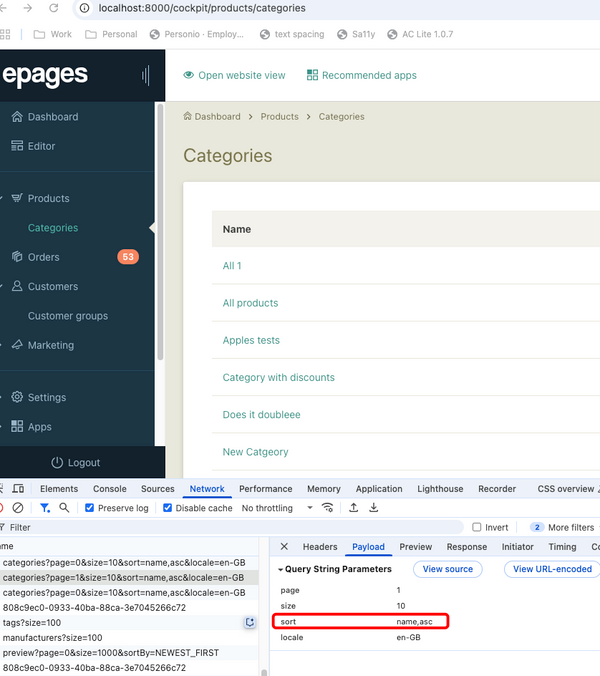The height and width of the screenshot is (676, 600).
Task: Check the Invert filter checkbox
Action: point(476,527)
